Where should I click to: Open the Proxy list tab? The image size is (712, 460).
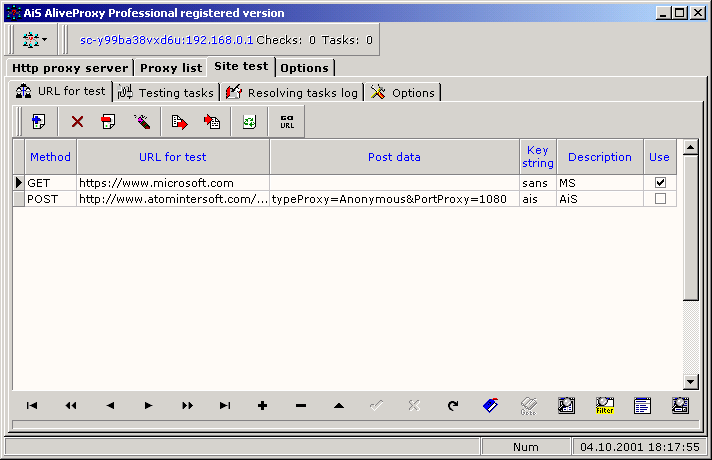point(171,68)
